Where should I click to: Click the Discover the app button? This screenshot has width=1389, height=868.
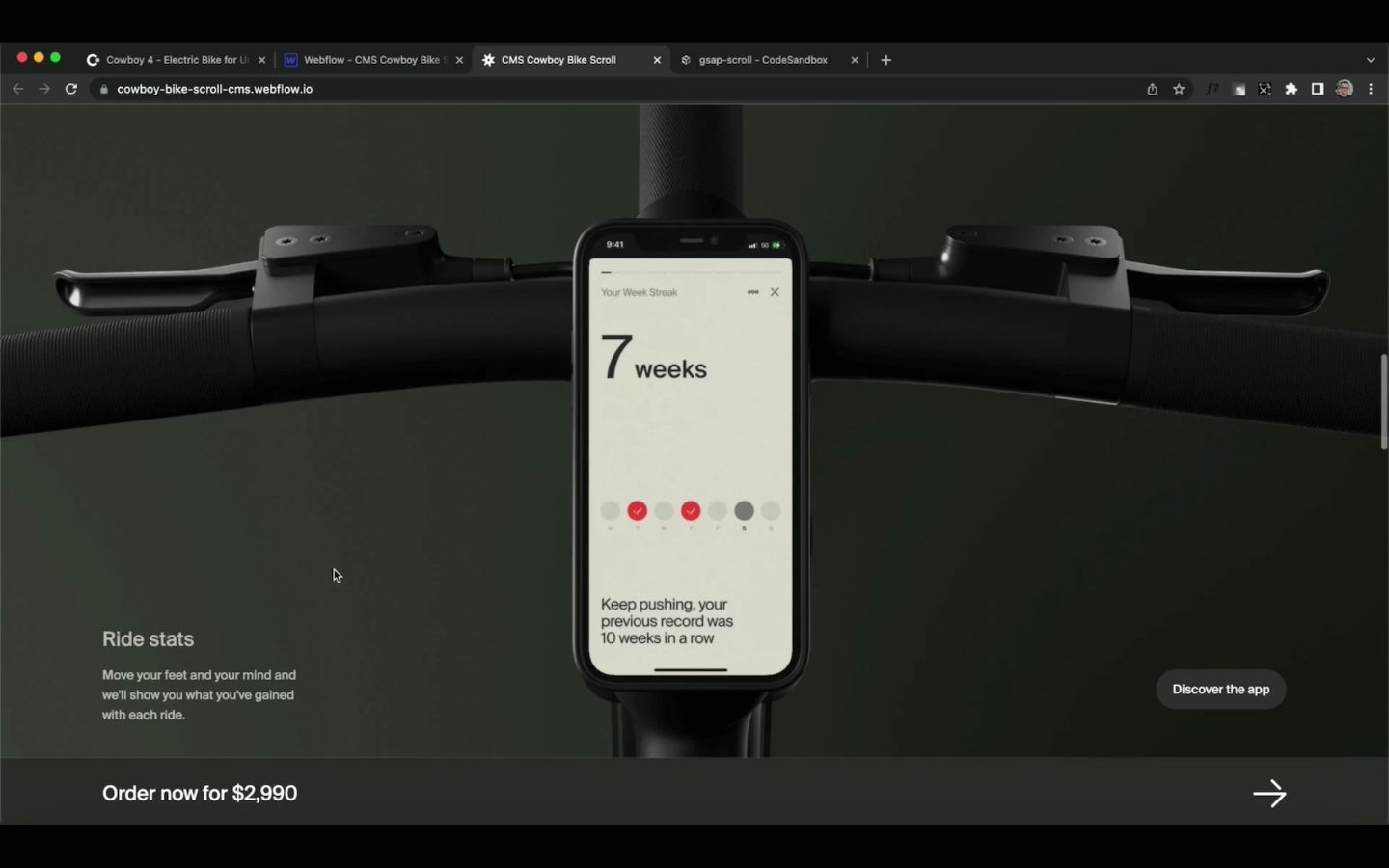tap(1220, 689)
